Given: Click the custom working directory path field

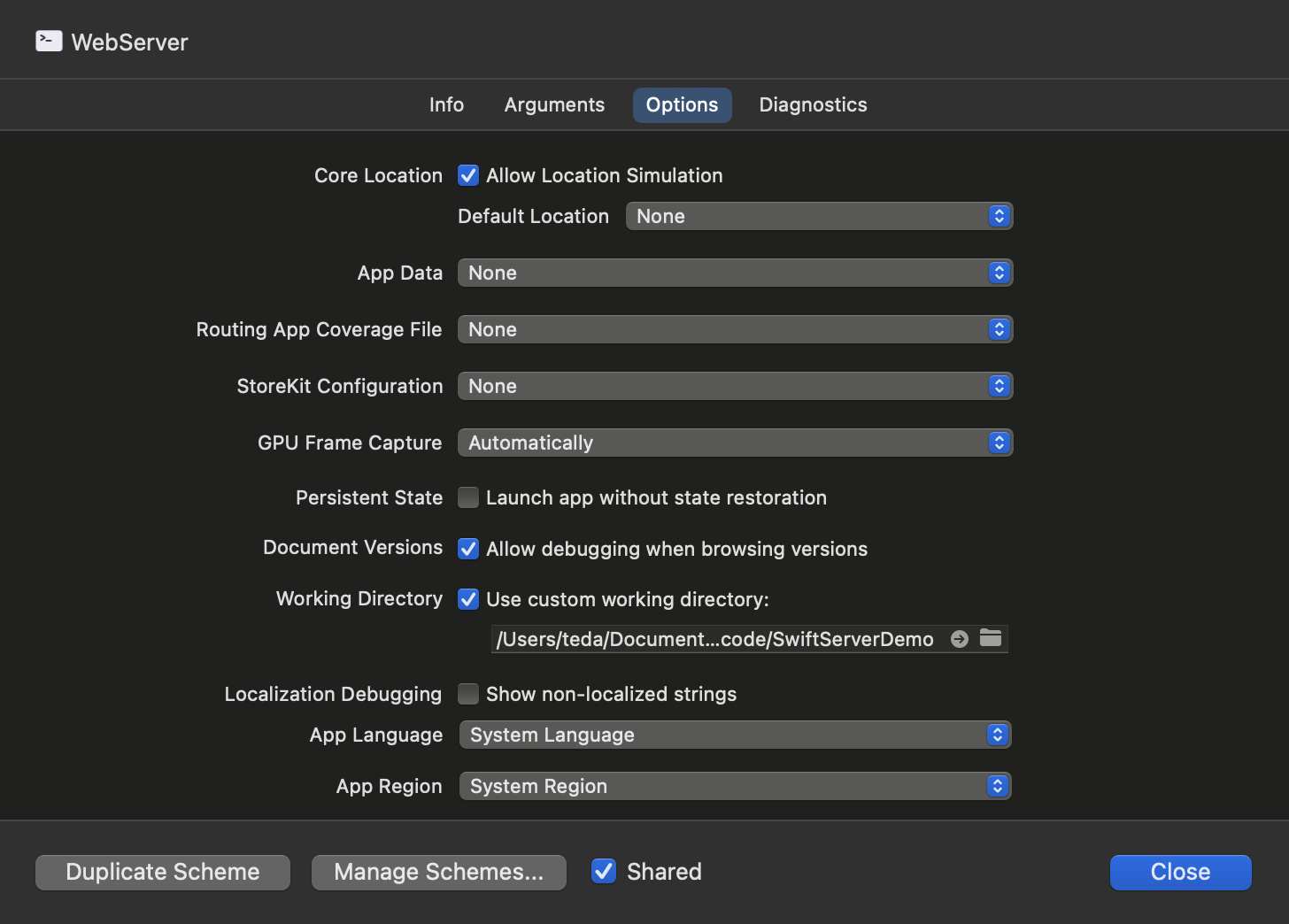Looking at the screenshot, I should click(715, 639).
